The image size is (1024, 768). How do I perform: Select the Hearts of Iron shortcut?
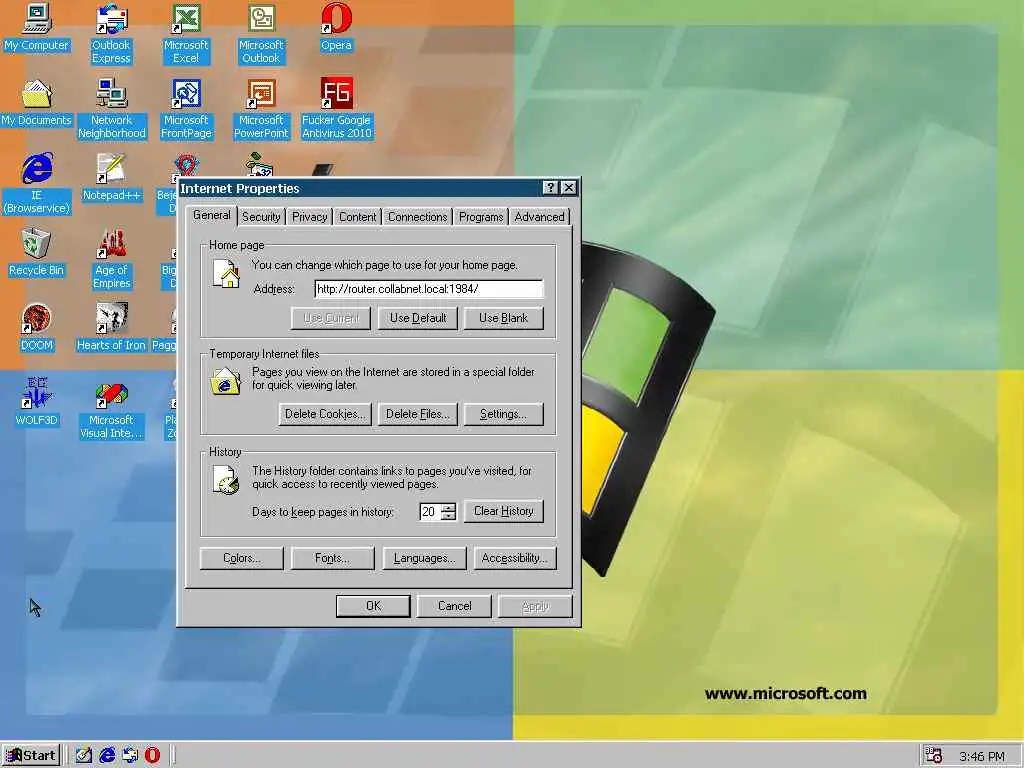(x=111, y=327)
